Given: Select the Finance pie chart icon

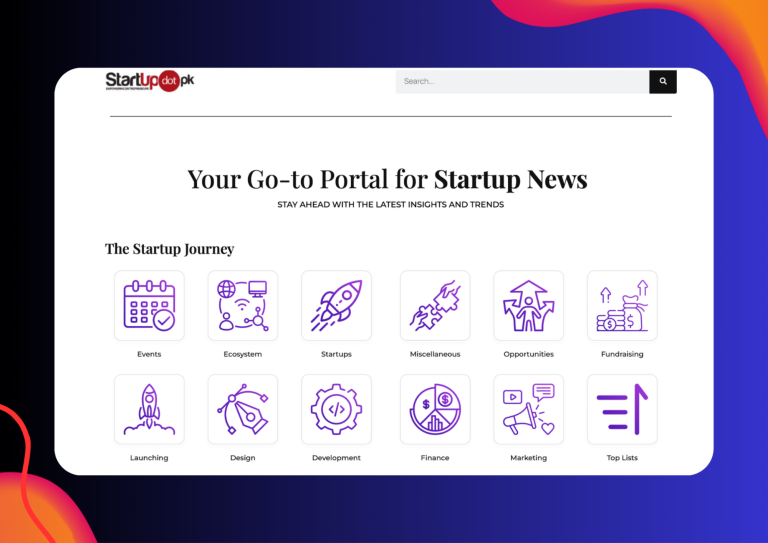Looking at the screenshot, I should pos(435,409).
